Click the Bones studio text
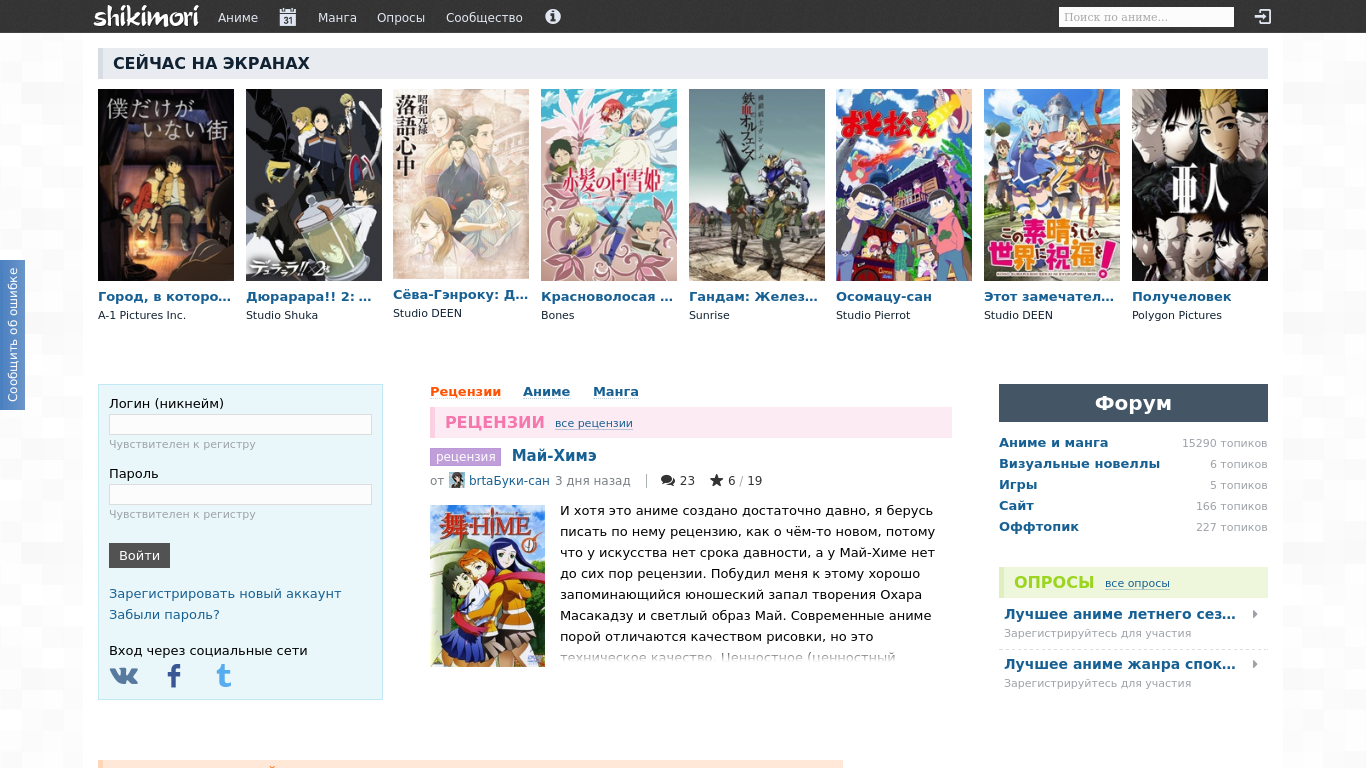 (557, 316)
